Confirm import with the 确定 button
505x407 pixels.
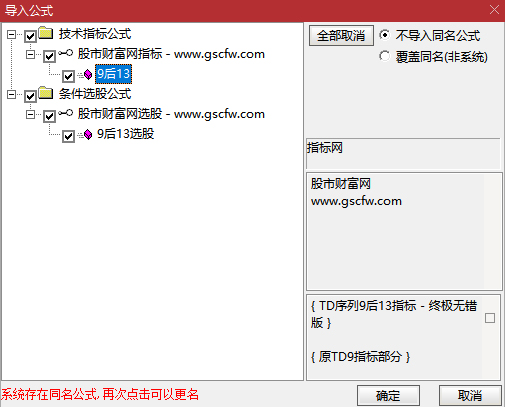pyautogui.click(x=388, y=396)
